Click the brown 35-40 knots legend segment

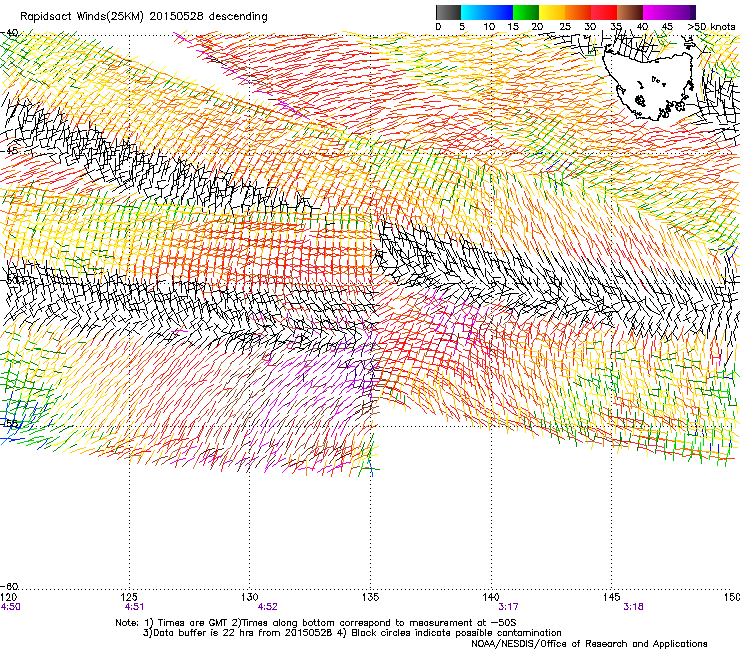click(630, 12)
